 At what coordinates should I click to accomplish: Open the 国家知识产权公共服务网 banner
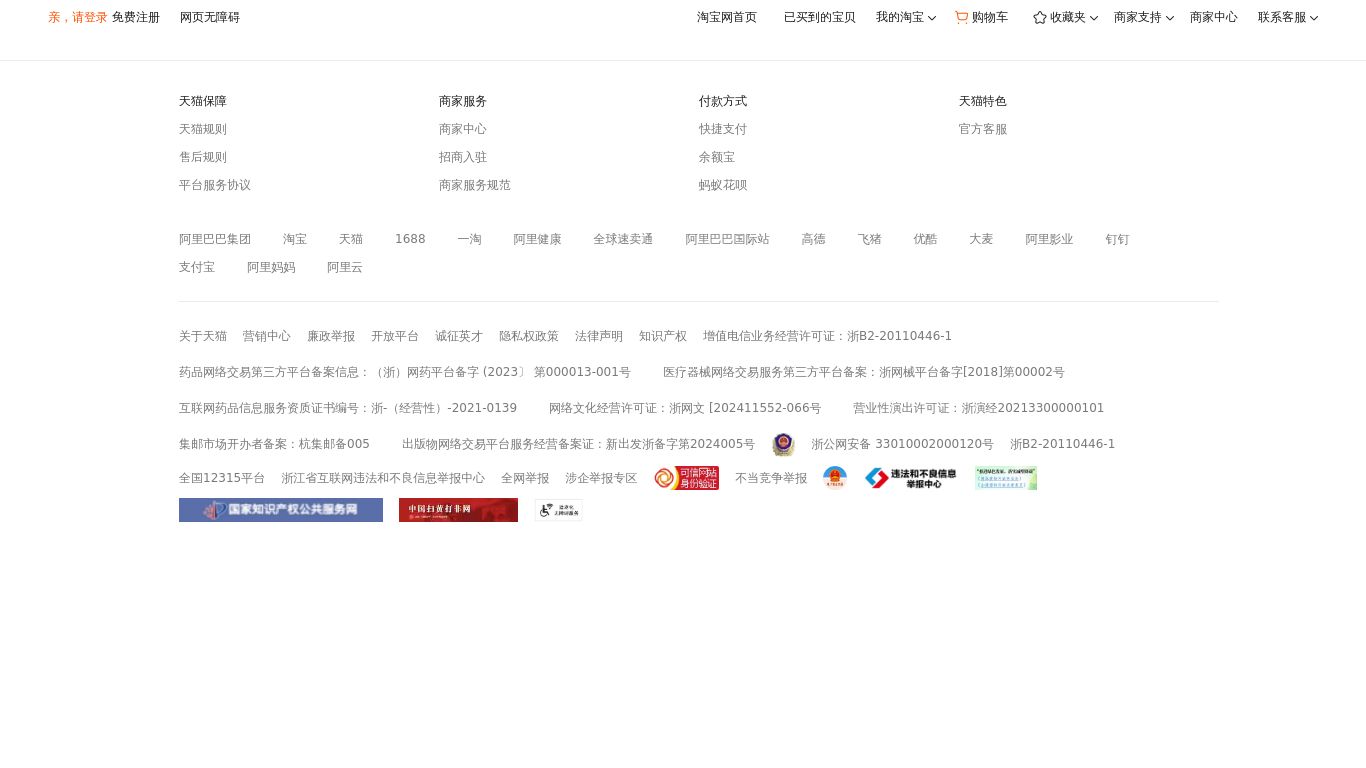click(281, 510)
